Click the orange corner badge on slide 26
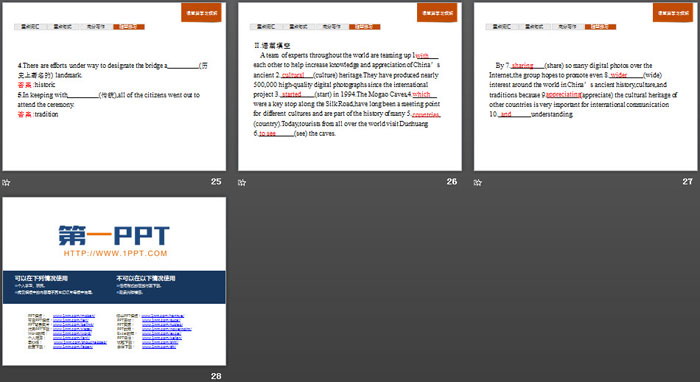Viewport: 700px width, 382px height. [437, 12]
